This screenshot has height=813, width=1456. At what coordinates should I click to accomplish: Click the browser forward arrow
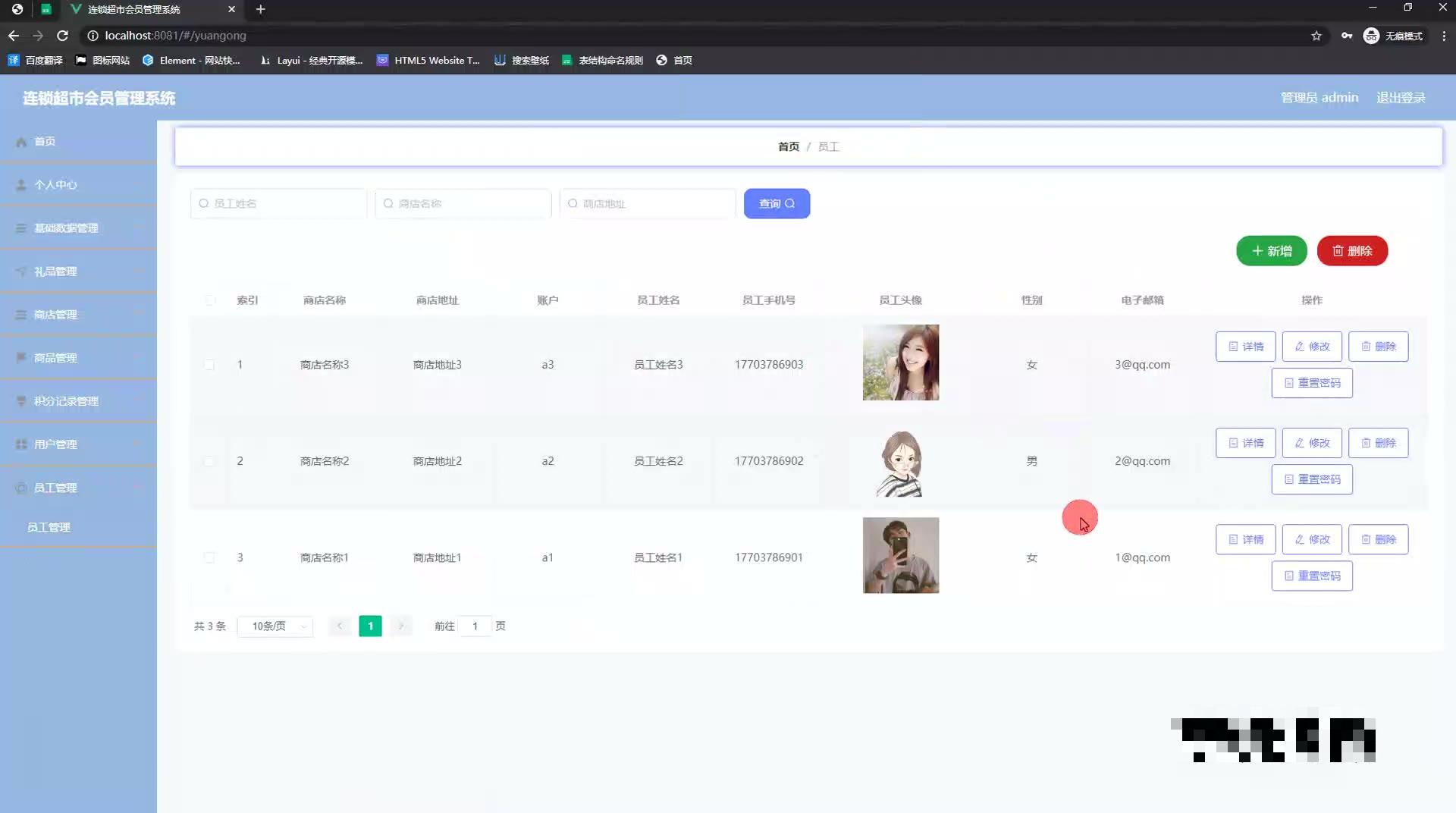coord(38,36)
